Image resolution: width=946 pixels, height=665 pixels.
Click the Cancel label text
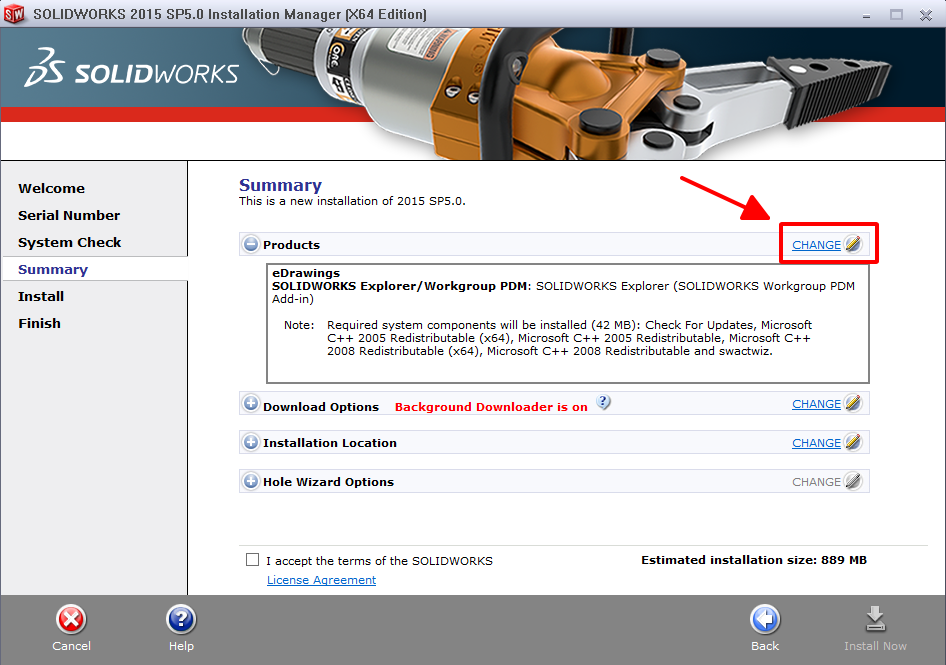pyautogui.click(x=71, y=646)
